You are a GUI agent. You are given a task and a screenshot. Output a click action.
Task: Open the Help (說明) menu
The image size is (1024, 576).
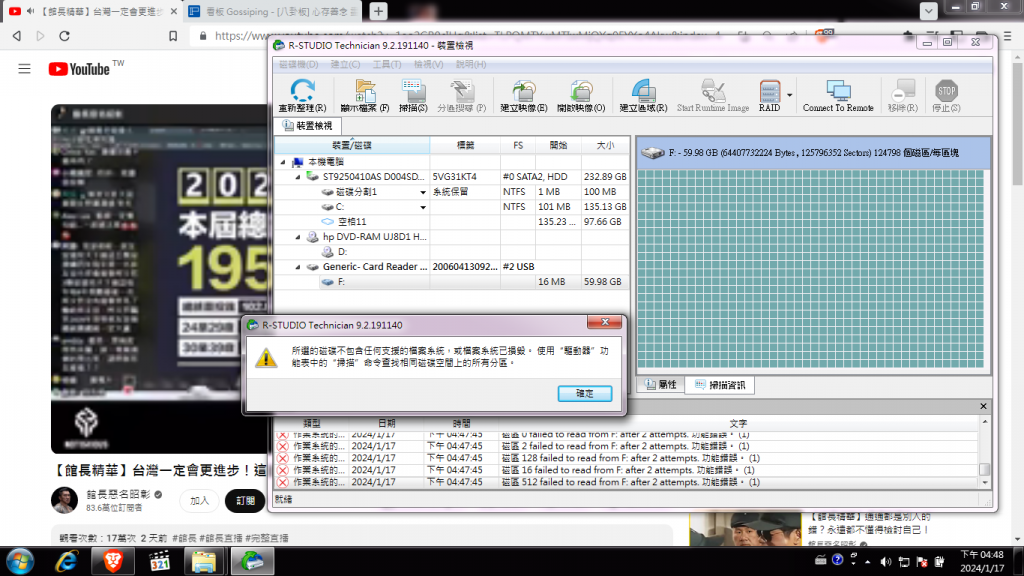470,64
